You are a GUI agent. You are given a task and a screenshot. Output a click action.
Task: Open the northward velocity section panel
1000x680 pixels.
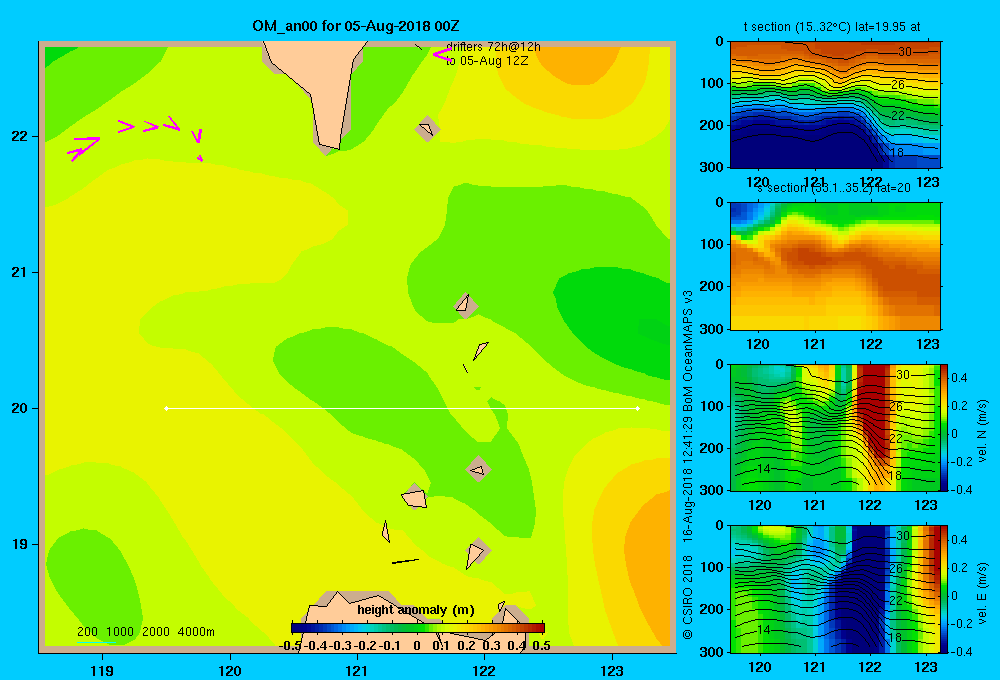[x=835, y=427]
